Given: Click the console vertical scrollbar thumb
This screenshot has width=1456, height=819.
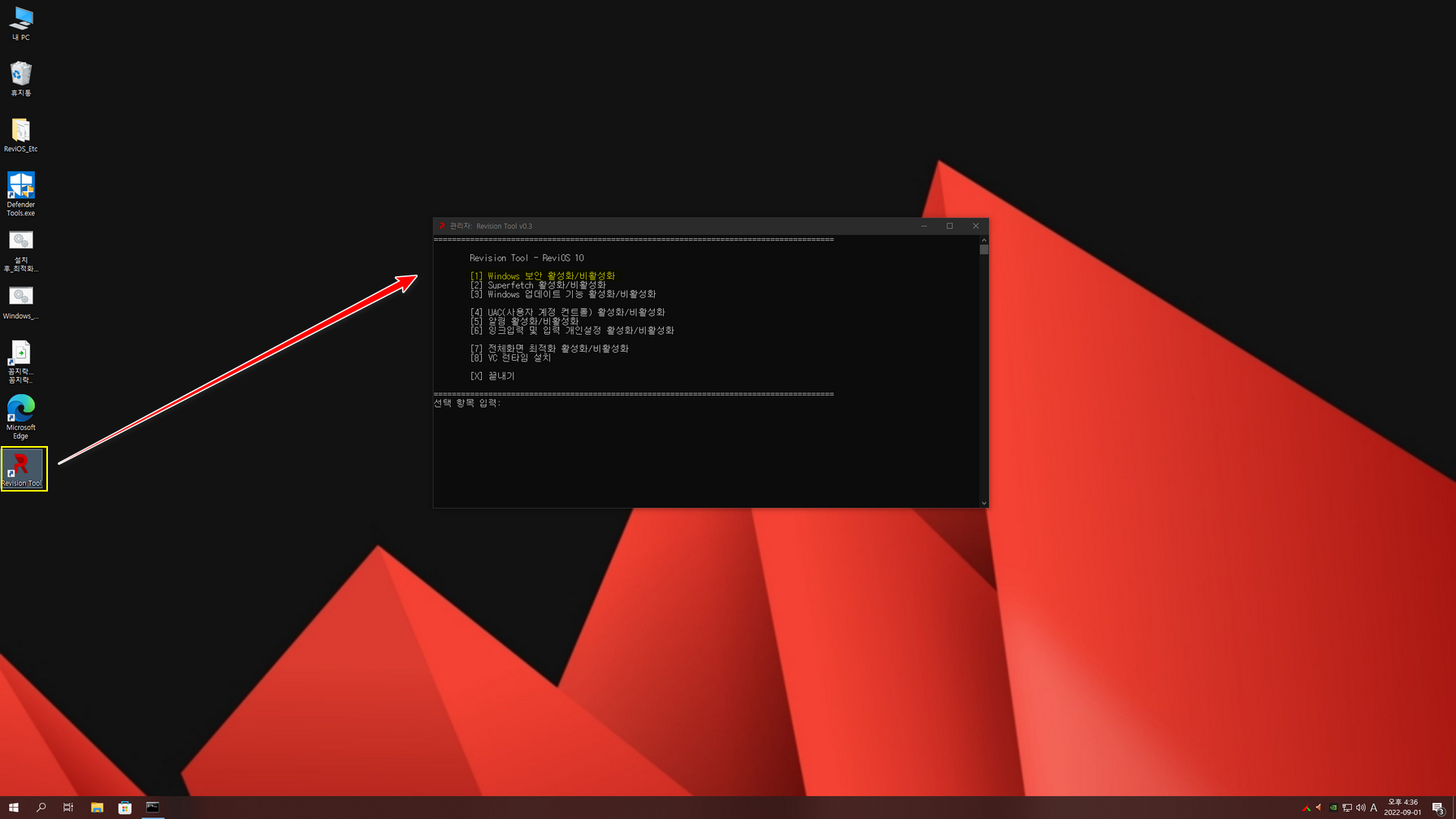Looking at the screenshot, I should click(x=984, y=249).
